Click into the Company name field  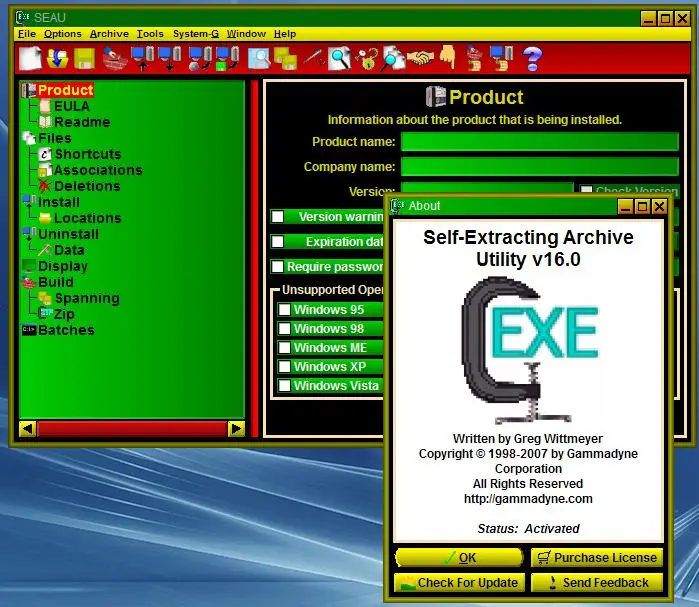click(x=539, y=167)
